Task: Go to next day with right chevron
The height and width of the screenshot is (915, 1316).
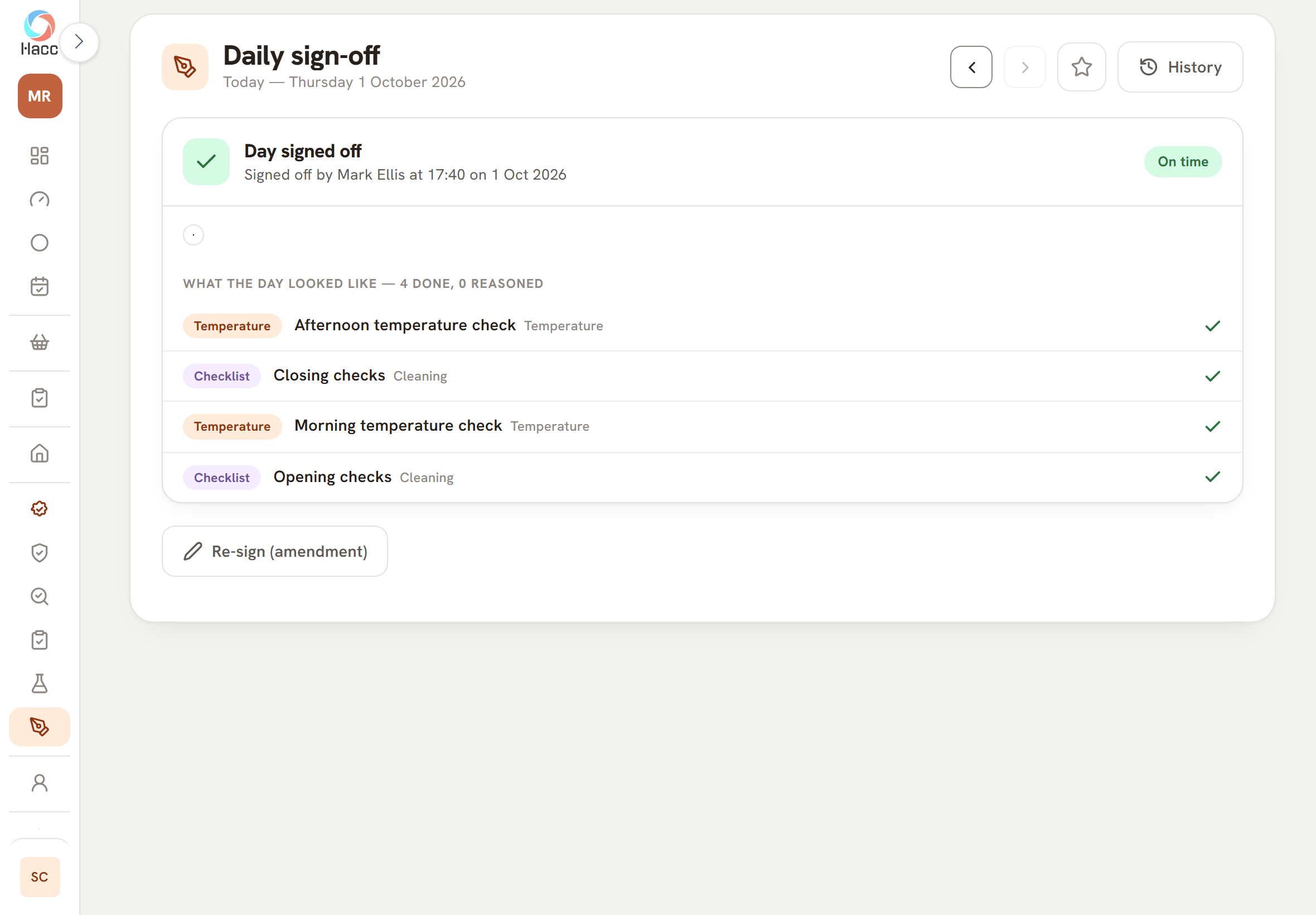Action: click(x=1025, y=67)
